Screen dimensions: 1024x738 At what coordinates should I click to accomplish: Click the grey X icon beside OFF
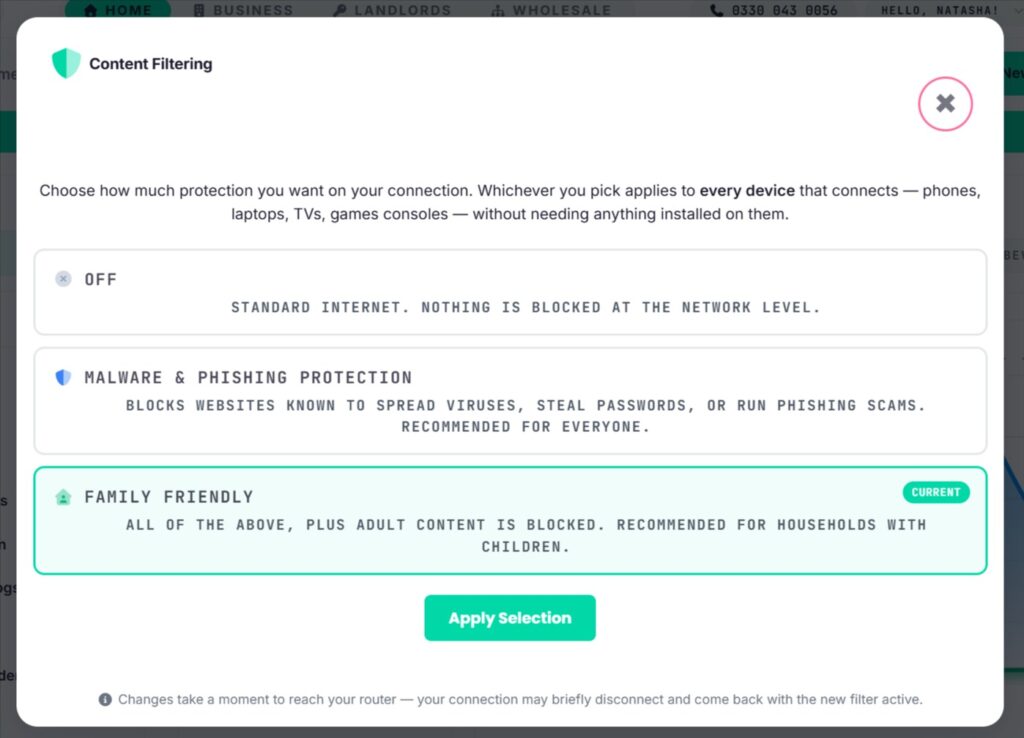tap(63, 279)
